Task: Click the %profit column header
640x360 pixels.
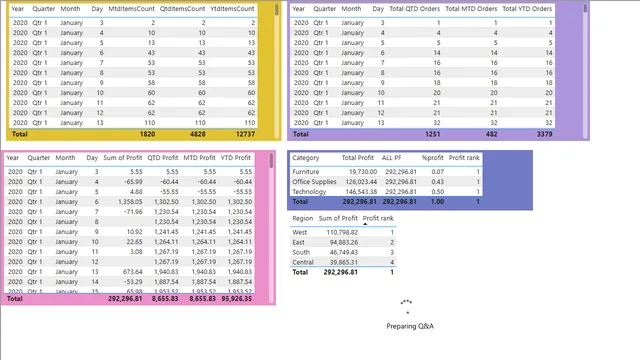Action: (433, 158)
